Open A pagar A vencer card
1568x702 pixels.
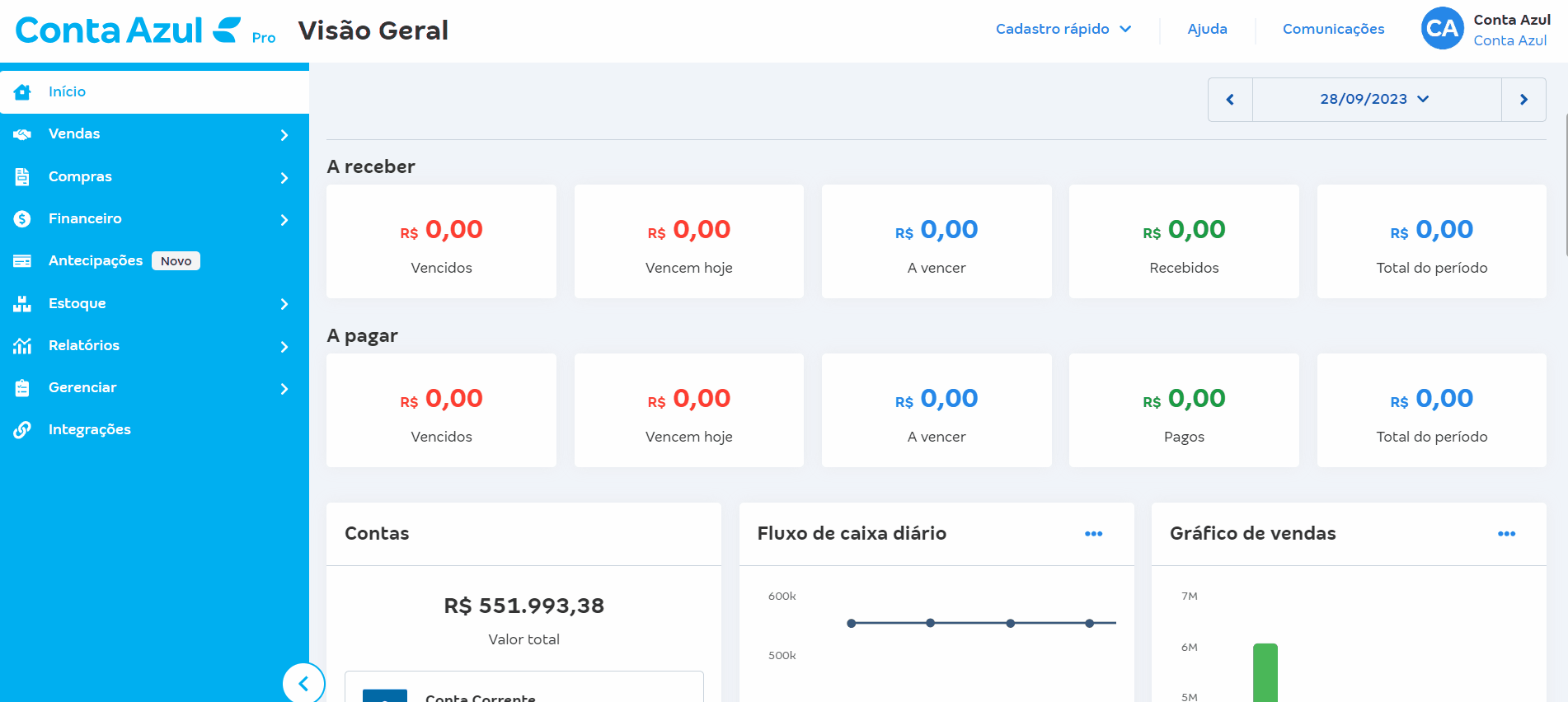[x=937, y=410]
